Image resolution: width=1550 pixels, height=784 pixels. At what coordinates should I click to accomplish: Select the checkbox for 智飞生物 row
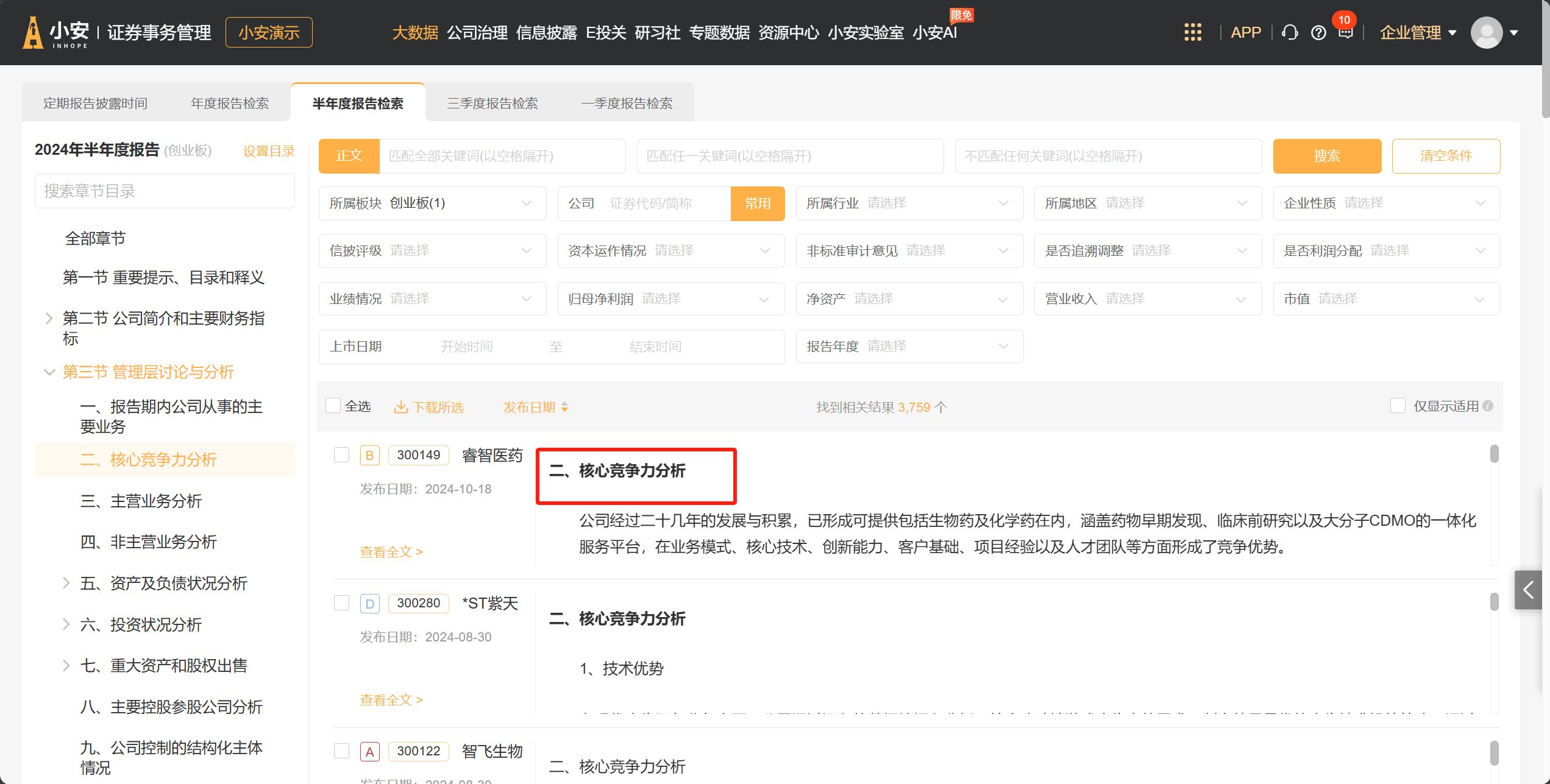click(x=341, y=750)
